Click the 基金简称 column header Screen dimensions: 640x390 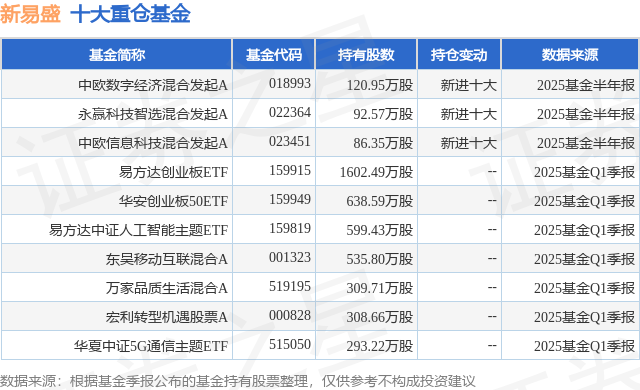click(x=117, y=55)
